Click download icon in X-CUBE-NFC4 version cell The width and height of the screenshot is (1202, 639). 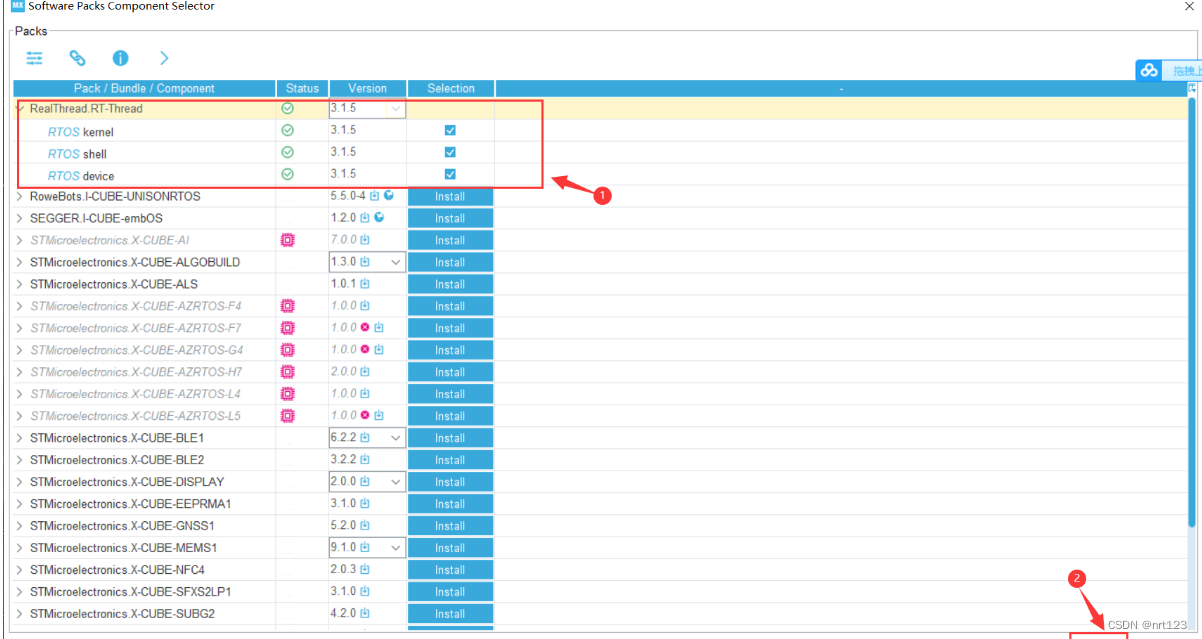(365, 570)
